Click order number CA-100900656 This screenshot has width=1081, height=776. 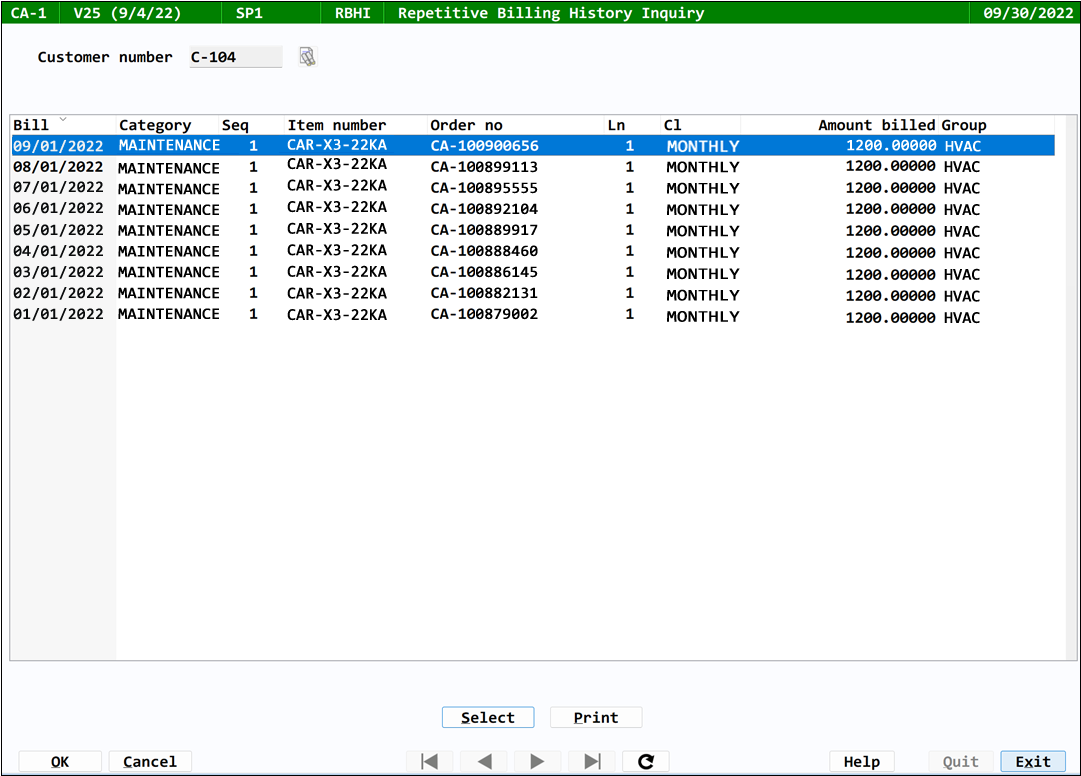pyautogui.click(x=484, y=145)
